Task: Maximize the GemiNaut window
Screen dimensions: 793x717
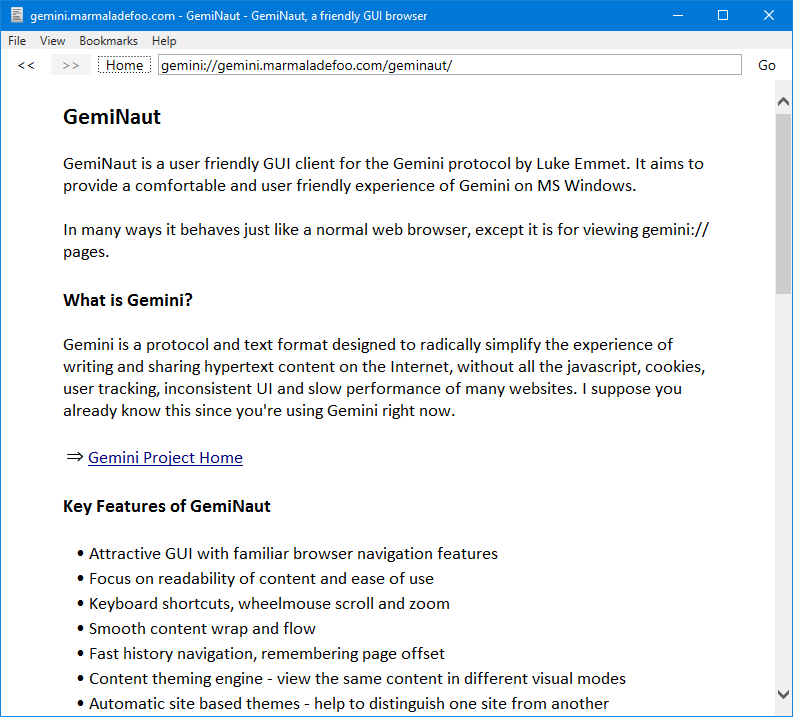Action: [723, 16]
